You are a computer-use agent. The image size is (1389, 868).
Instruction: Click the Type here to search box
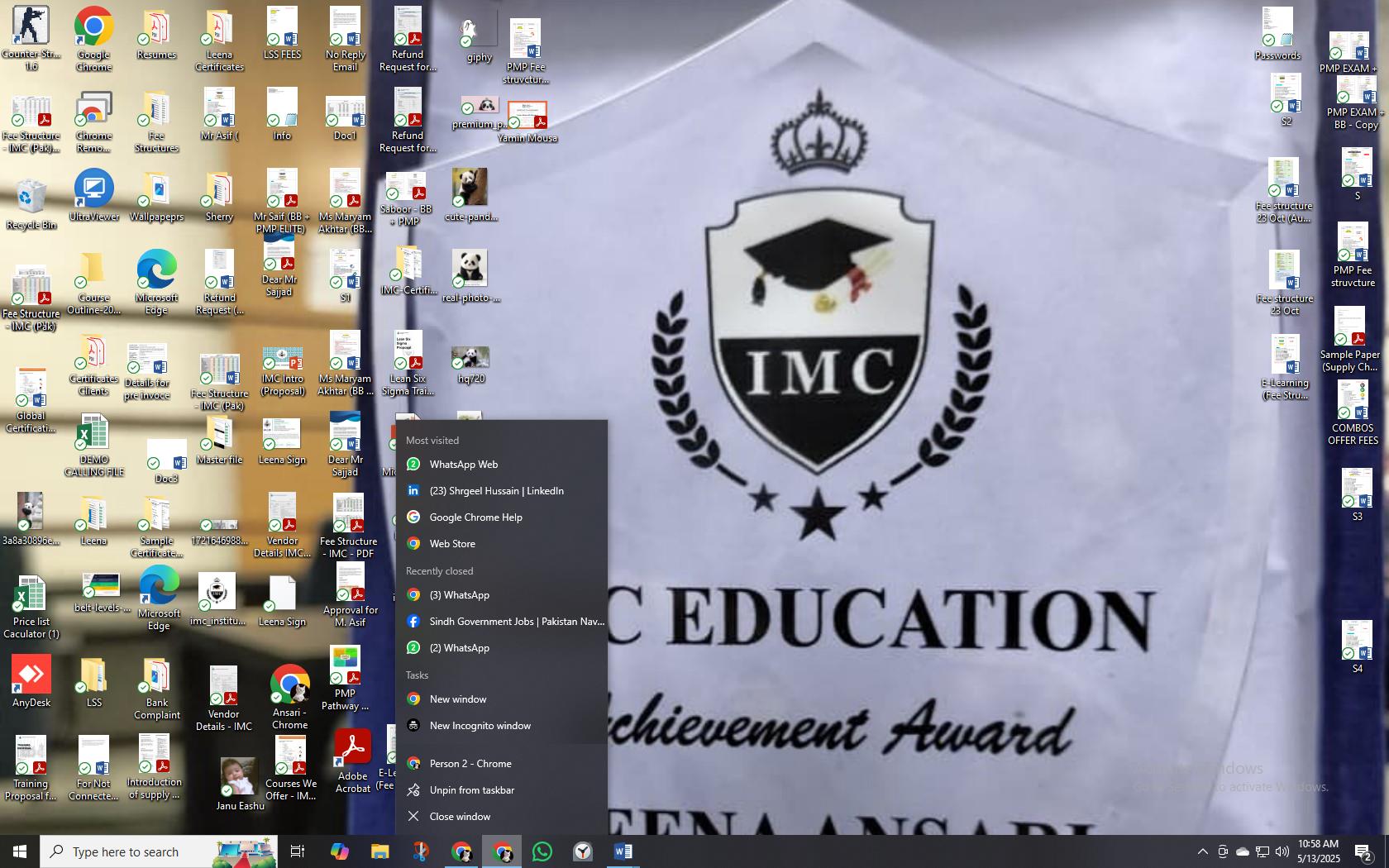click(159, 851)
